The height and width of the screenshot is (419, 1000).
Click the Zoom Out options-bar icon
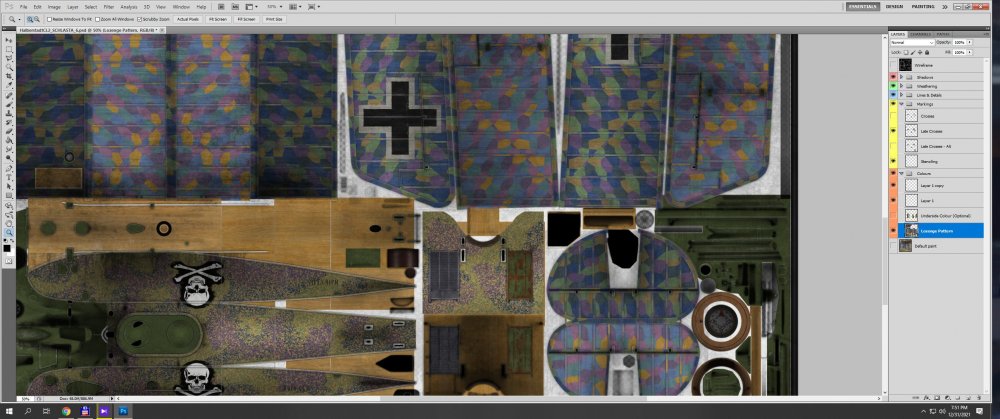[x=37, y=19]
